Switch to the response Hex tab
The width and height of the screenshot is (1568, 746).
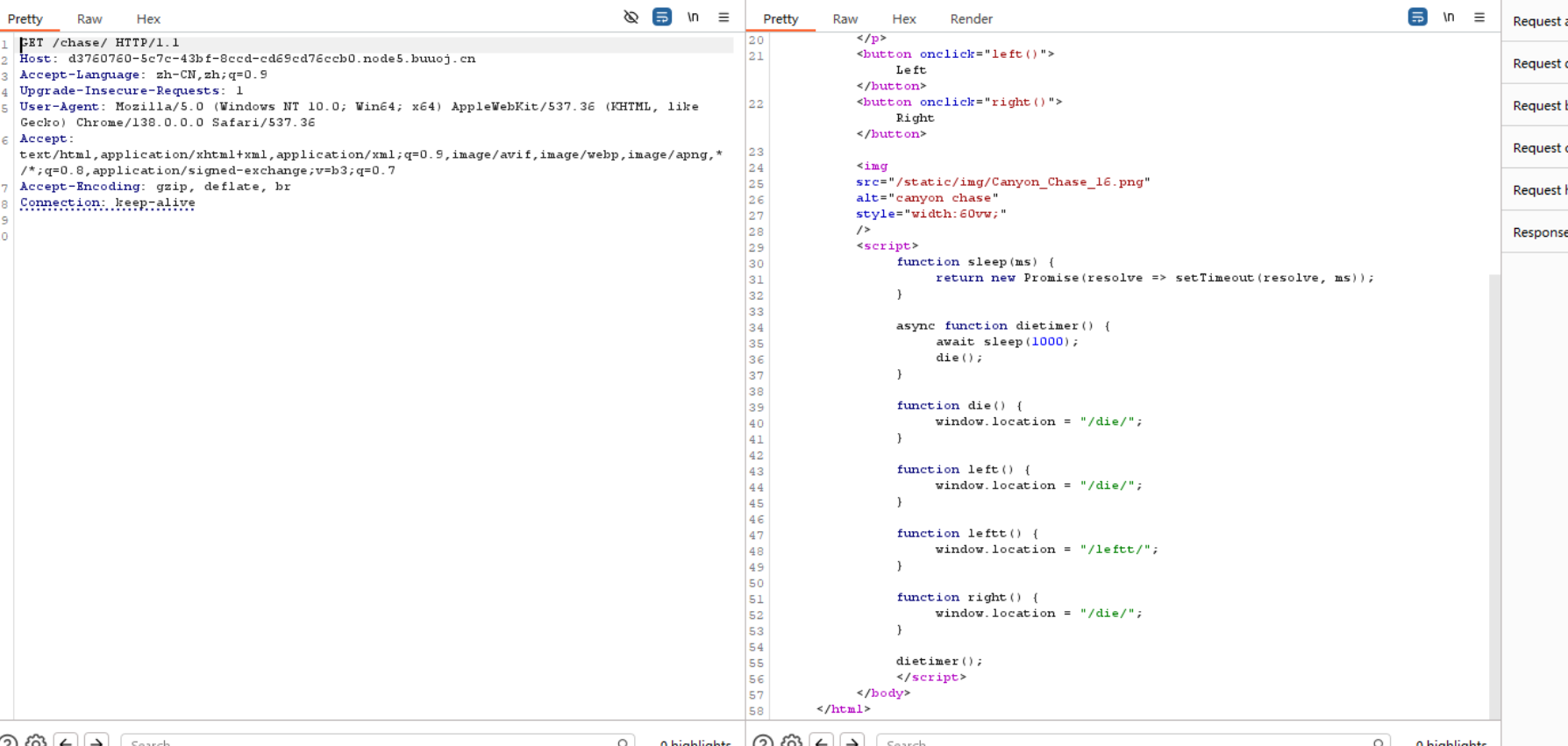[x=904, y=18]
